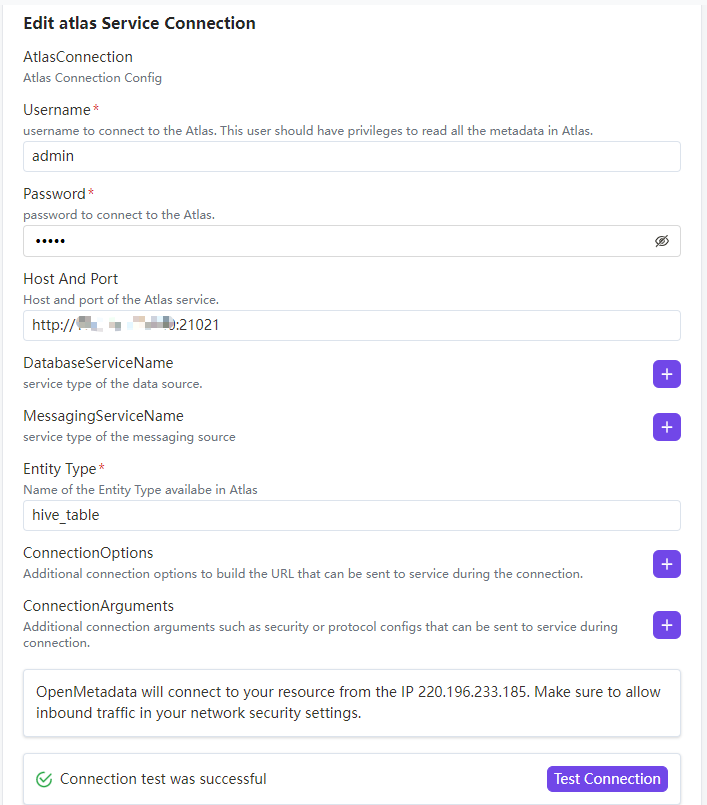This screenshot has height=805, width=707.
Task: Click the green success checkmark icon
Action: point(41,778)
